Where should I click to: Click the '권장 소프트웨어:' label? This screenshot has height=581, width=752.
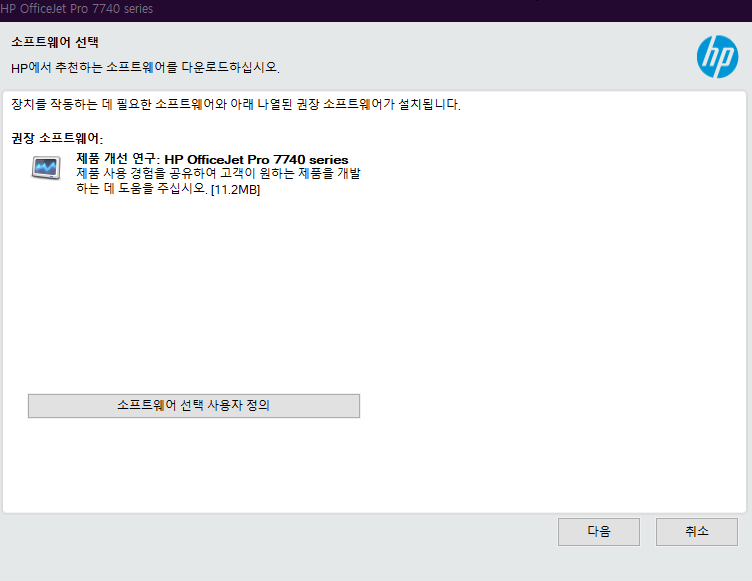coord(57,139)
